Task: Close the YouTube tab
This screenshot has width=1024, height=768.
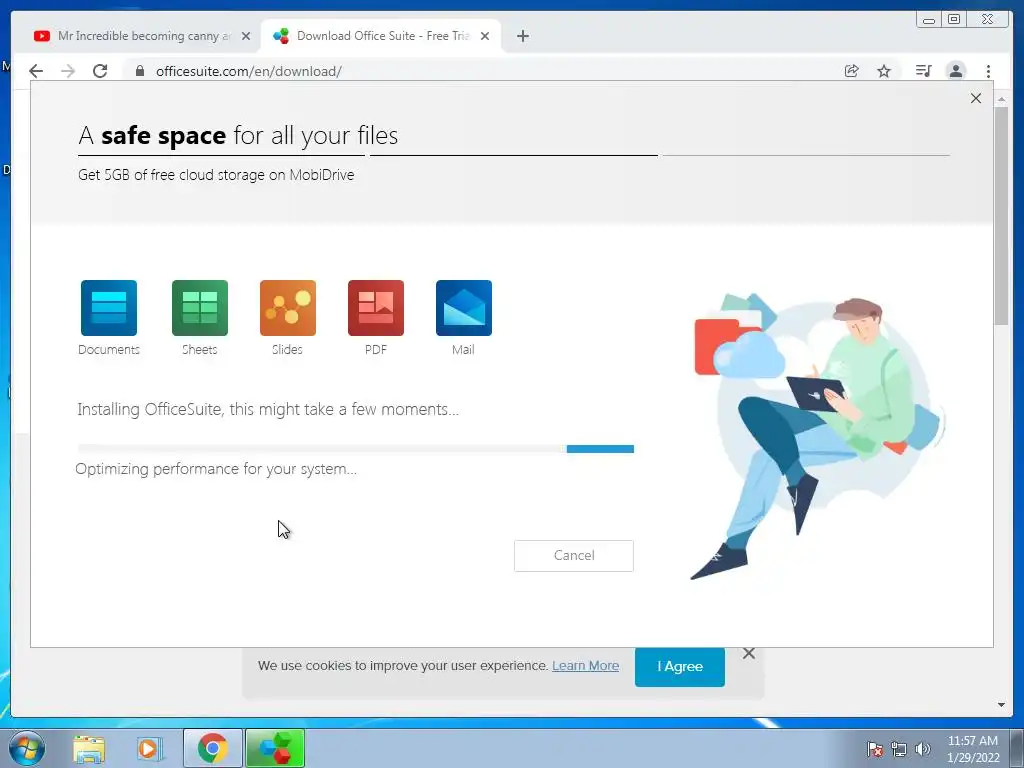Action: 246,36
